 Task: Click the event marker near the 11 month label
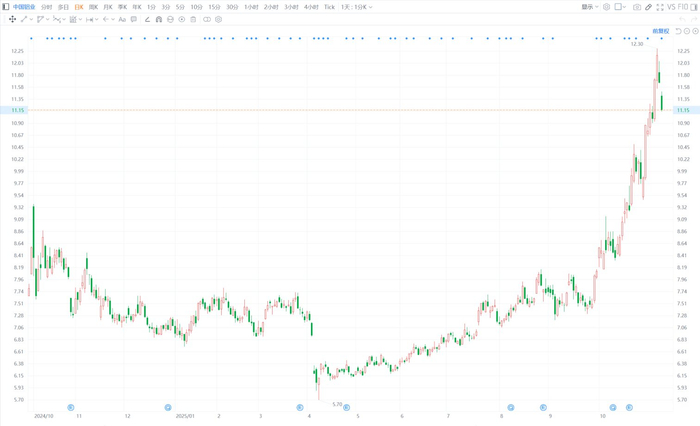[x=71, y=407]
